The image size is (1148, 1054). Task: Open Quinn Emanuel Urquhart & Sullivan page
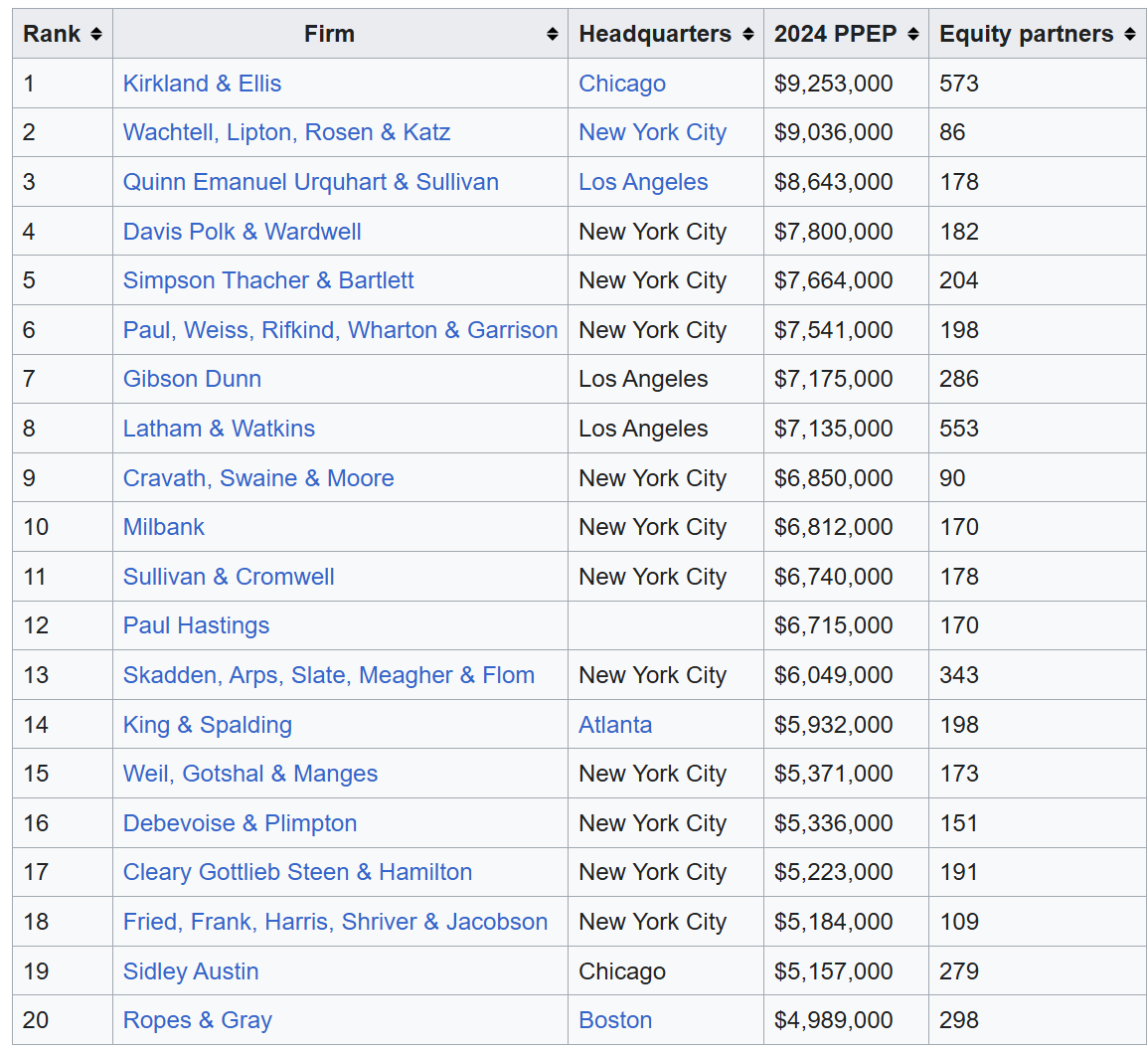(x=310, y=182)
